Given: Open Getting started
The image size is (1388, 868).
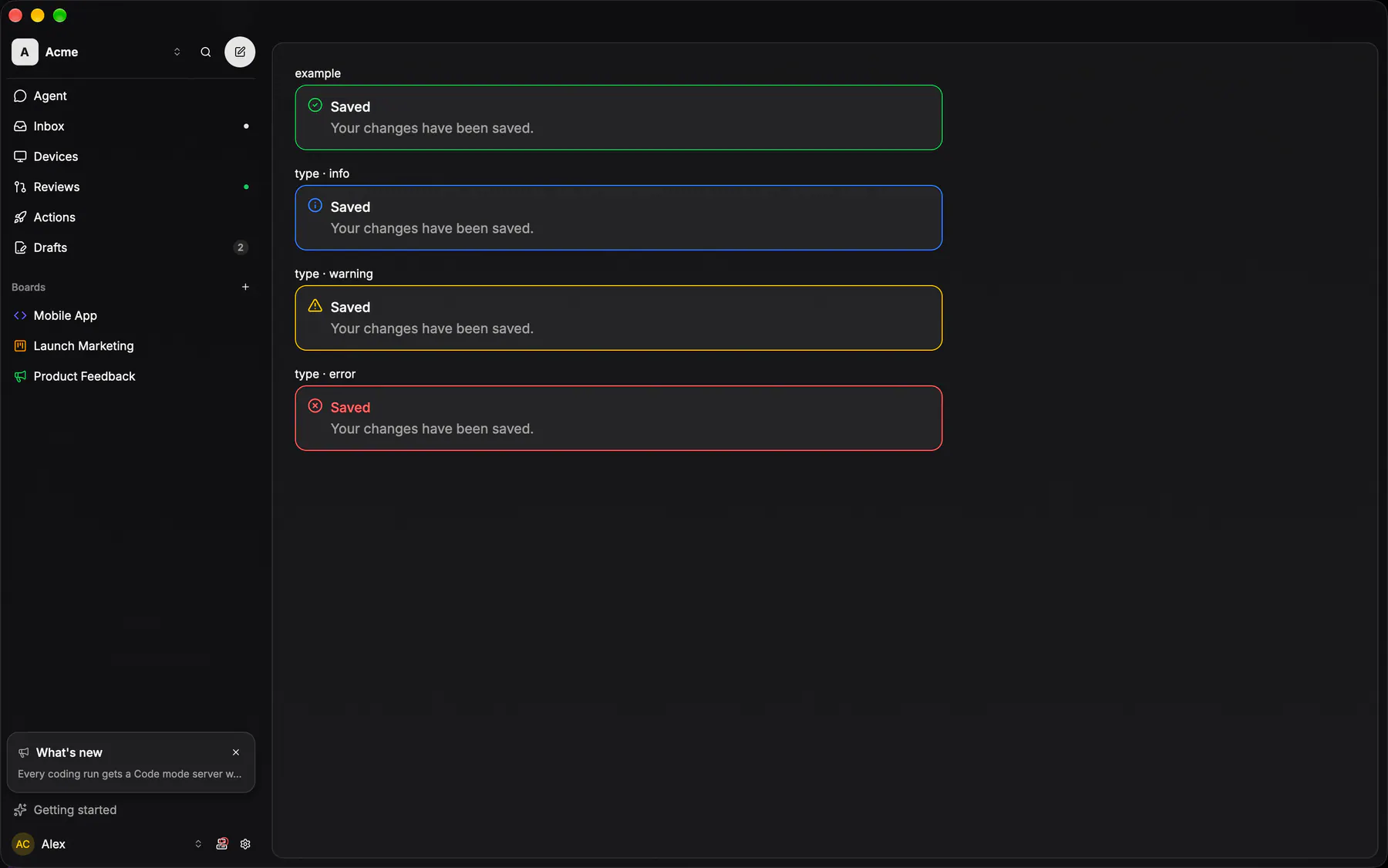Looking at the screenshot, I should pyautogui.click(x=131, y=810).
